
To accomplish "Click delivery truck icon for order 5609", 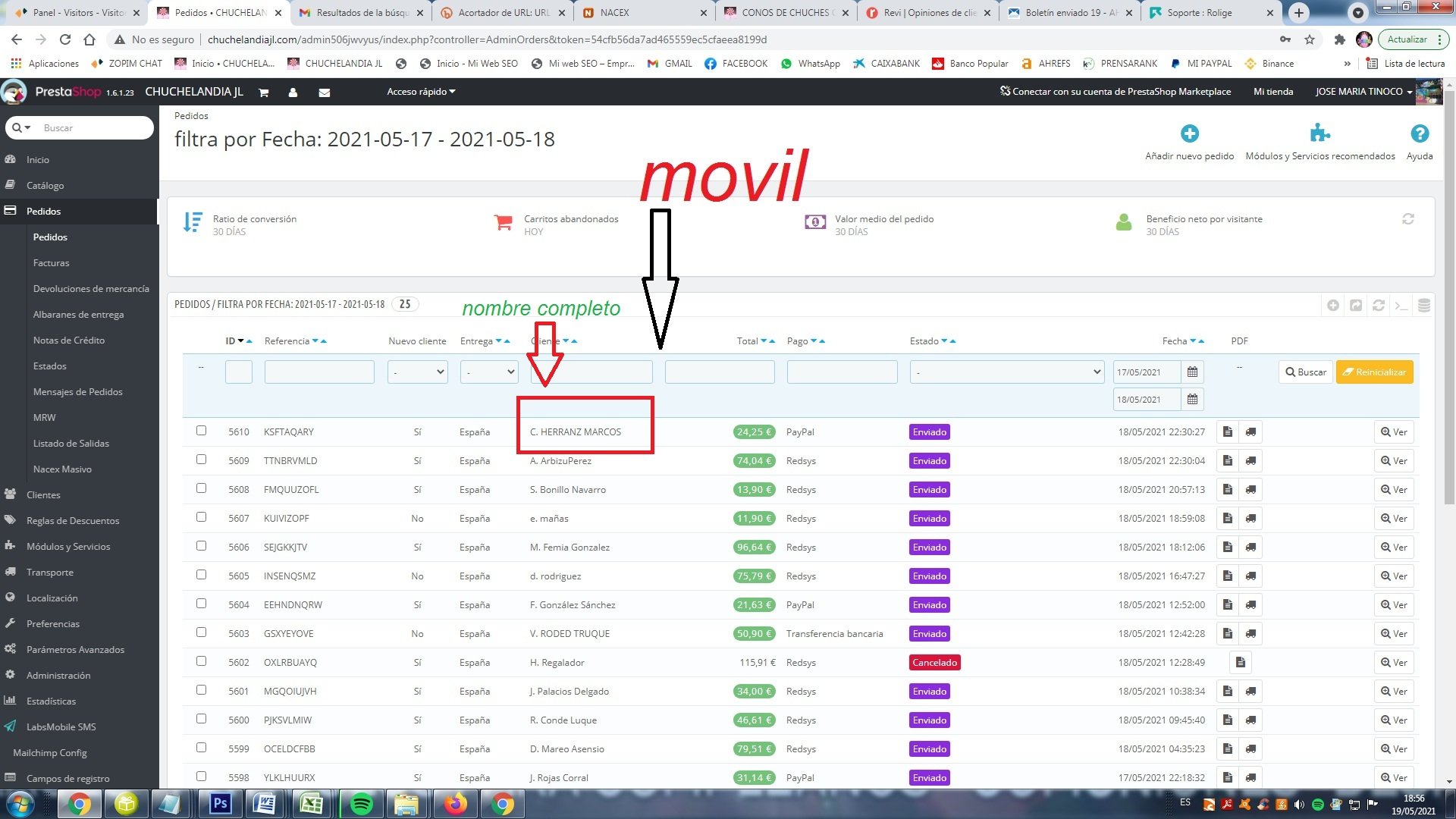I will click(x=1250, y=461).
